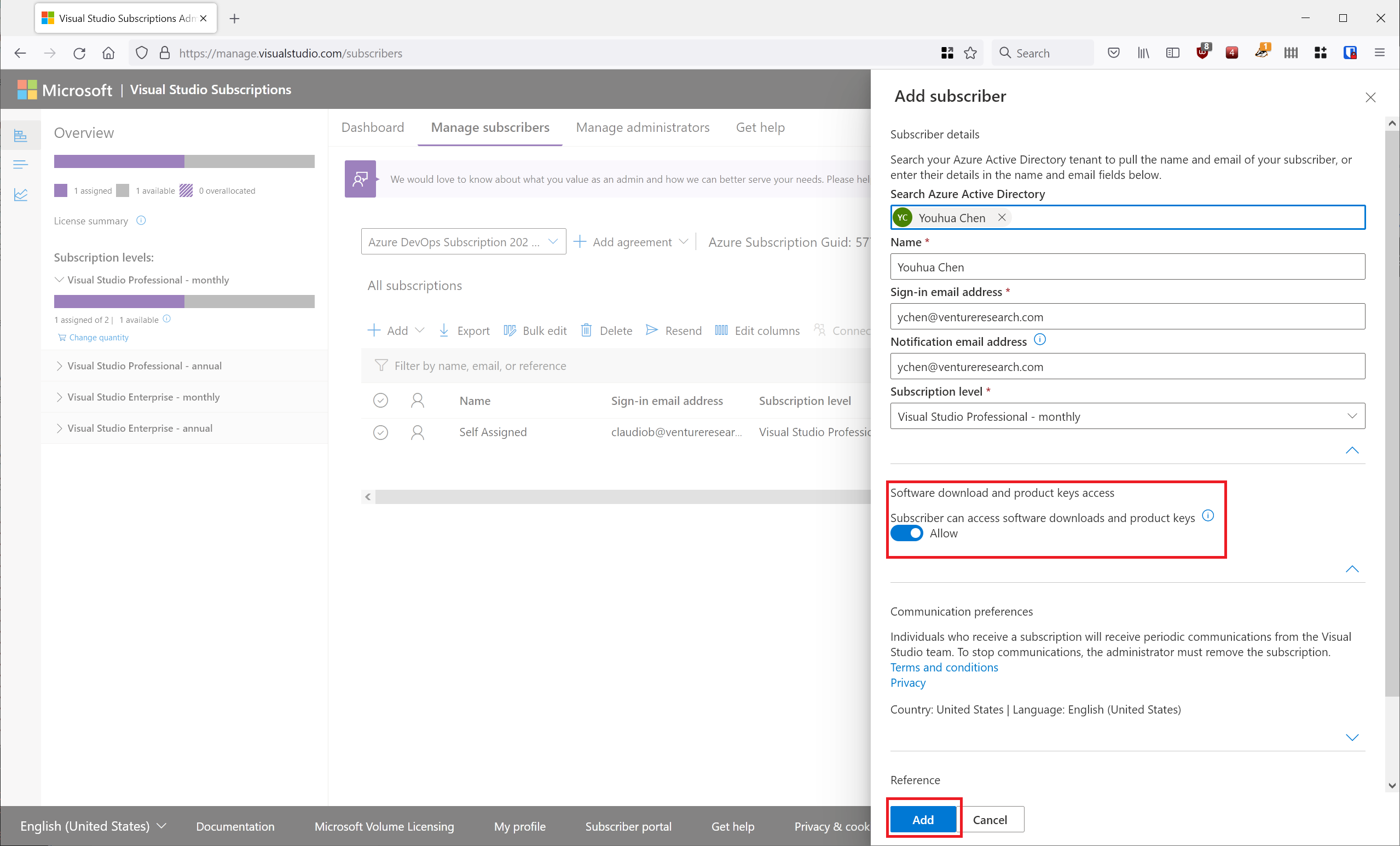Click the Bulk edit icon
Screen dimensions: 1400x846
click(x=510, y=330)
